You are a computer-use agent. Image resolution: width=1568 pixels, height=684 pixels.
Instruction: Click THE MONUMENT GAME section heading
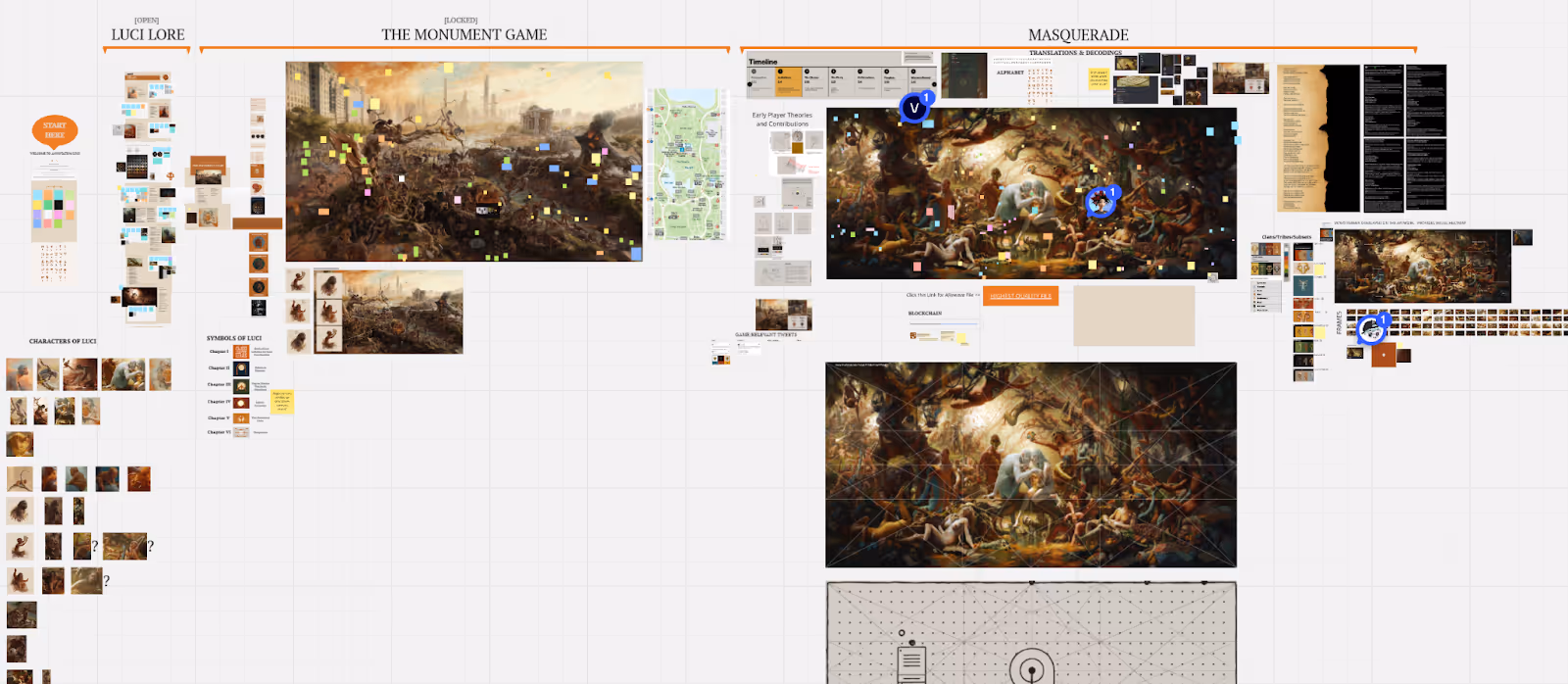[465, 34]
